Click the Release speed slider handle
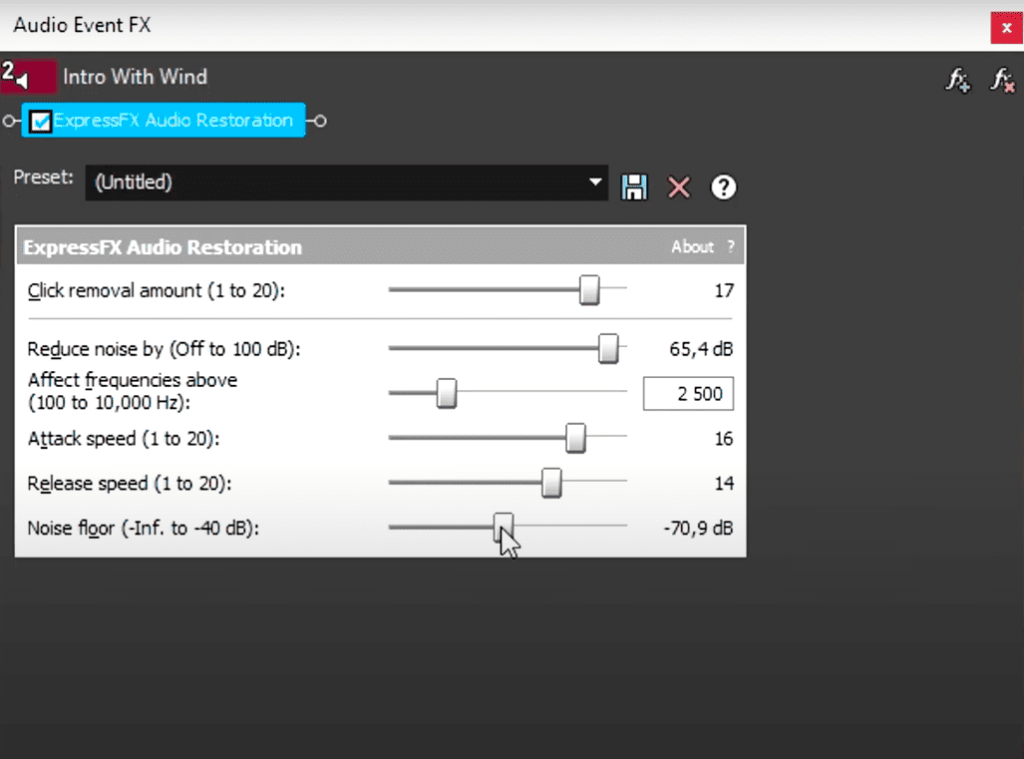The width and height of the screenshot is (1024, 759). (551, 483)
